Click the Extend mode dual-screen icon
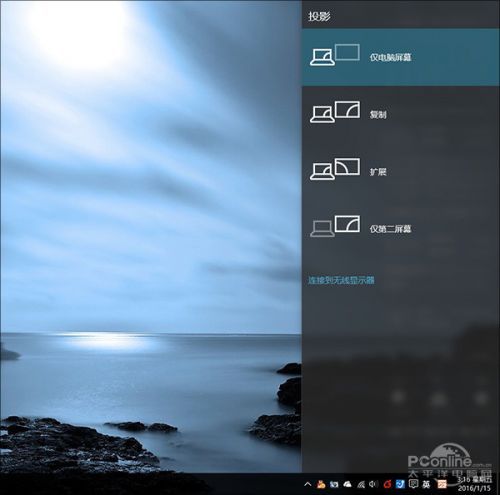This screenshot has width=500, height=495. coord(335,169)
